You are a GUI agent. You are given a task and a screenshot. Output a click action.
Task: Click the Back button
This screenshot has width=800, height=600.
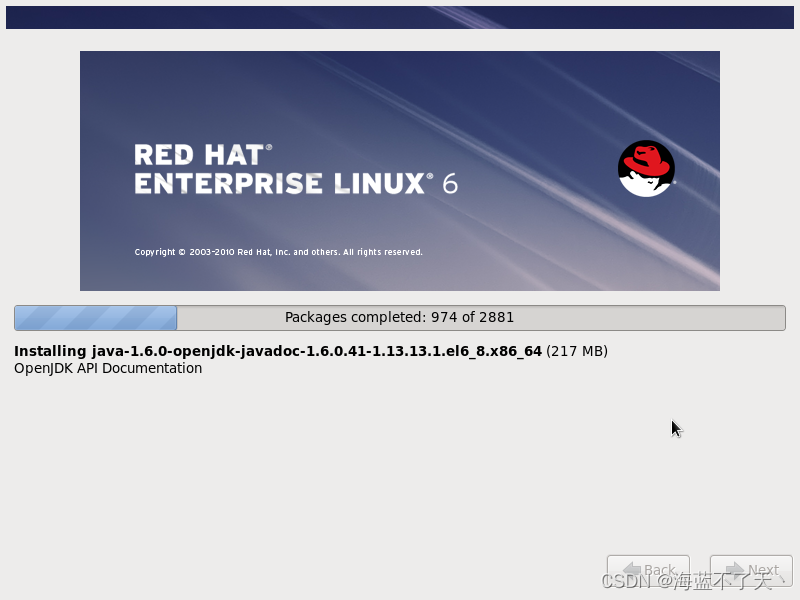[648, 570]
